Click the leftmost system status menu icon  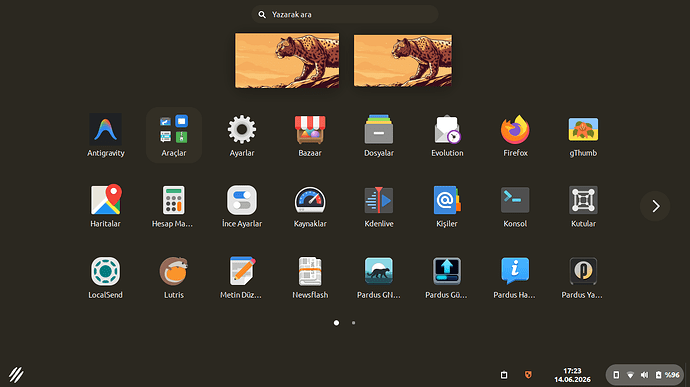pos(616,375)
